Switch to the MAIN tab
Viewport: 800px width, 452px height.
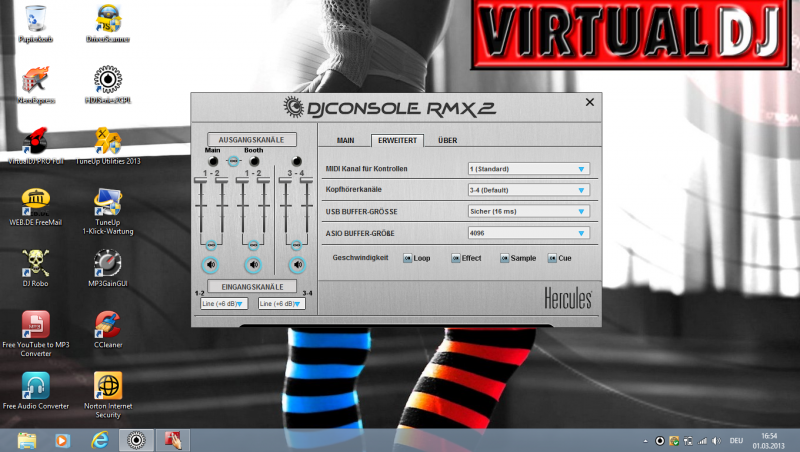pyautogui.click(x=345, y=140)
